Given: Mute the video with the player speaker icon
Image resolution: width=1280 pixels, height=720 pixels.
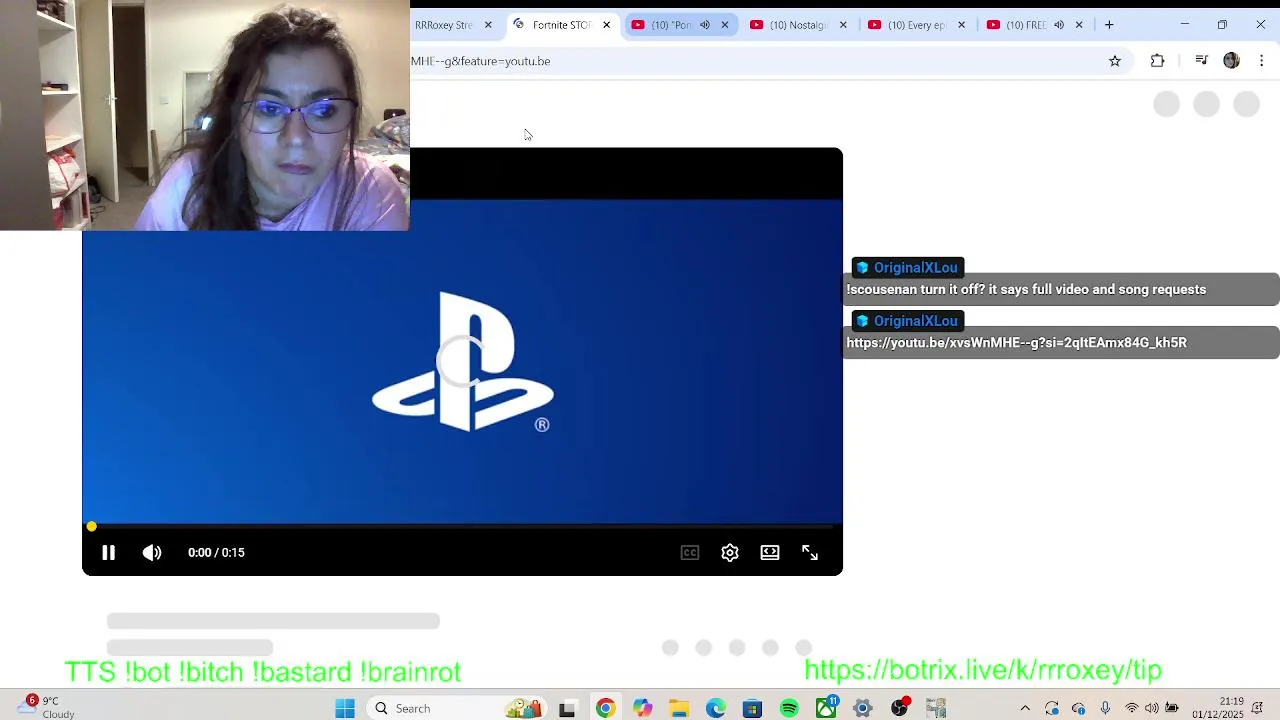Looking at the screenshot, I should click(152, 552).
